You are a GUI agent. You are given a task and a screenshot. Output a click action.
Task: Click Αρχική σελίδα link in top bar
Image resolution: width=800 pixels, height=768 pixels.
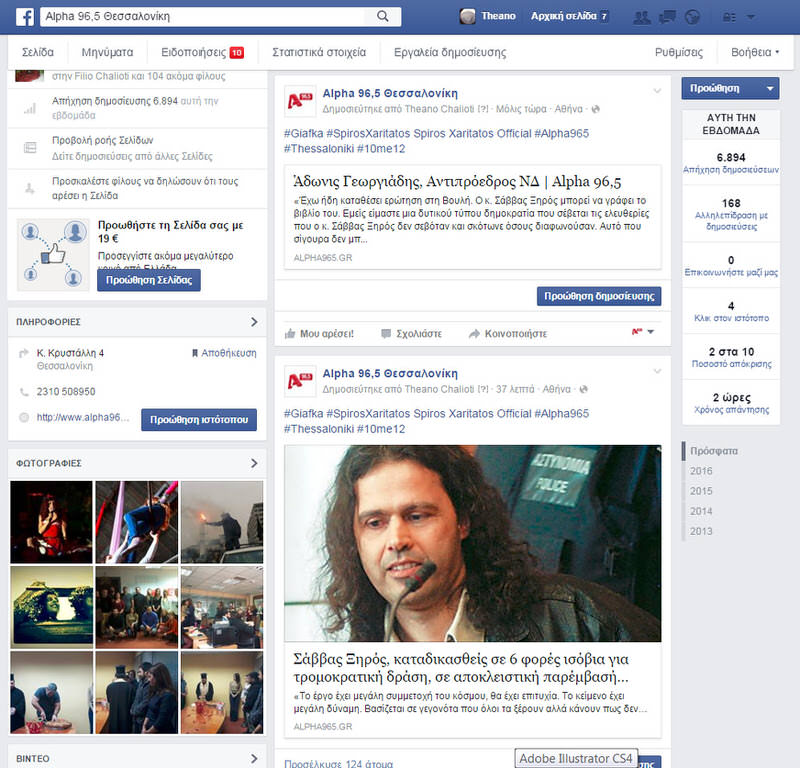563,16
